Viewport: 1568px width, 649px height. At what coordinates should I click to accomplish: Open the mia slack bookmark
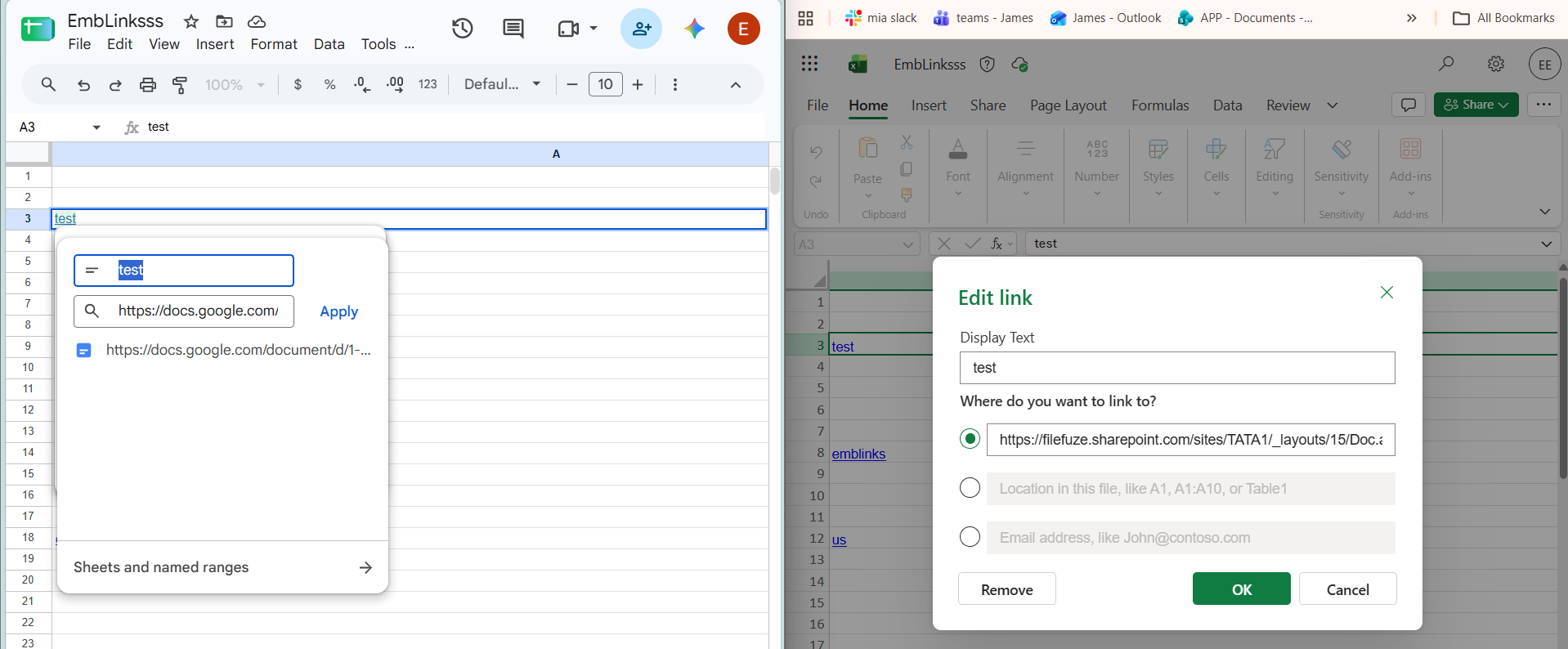pos(880,18)
